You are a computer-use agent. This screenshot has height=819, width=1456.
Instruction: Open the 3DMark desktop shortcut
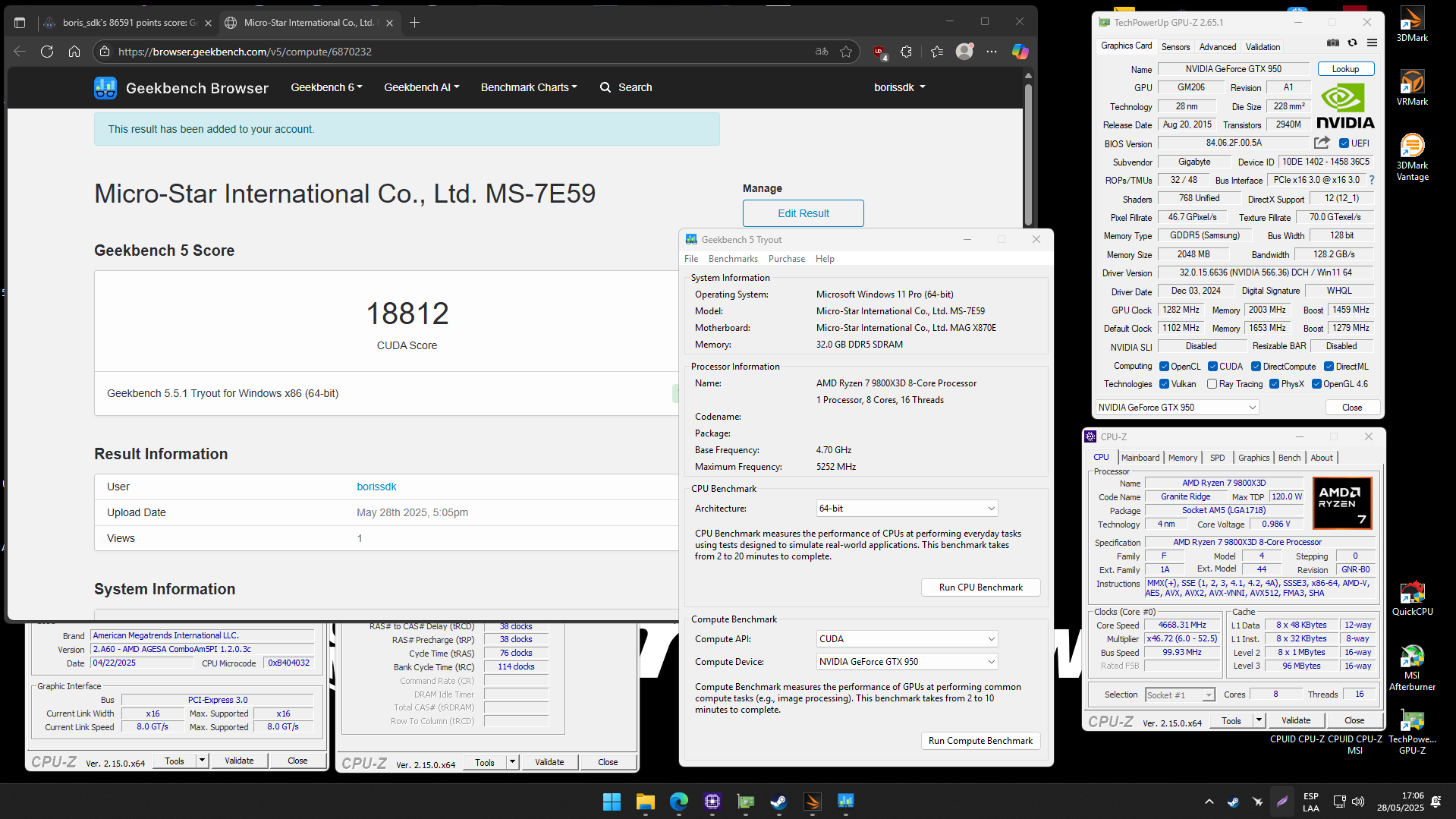click(x=1412, y=24)
